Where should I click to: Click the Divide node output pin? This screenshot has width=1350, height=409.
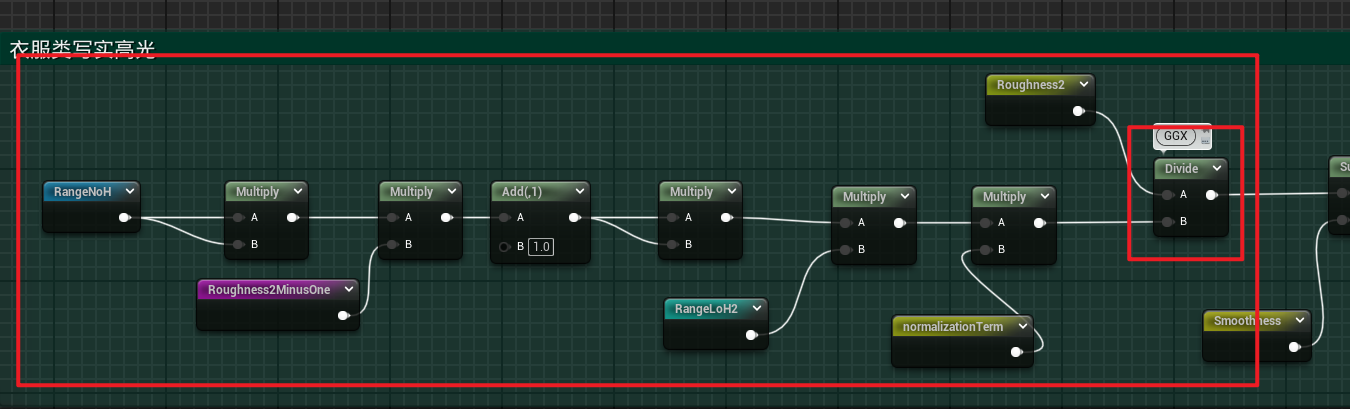(x=1211, y=195)
